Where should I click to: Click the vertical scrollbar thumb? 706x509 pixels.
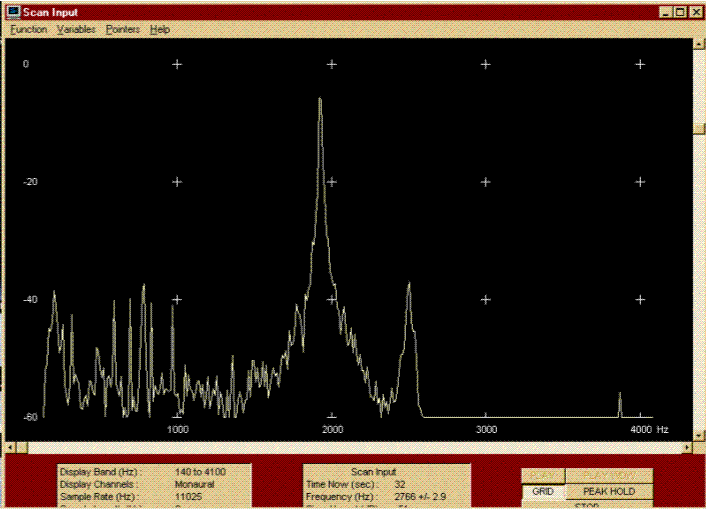pos(699,129)
